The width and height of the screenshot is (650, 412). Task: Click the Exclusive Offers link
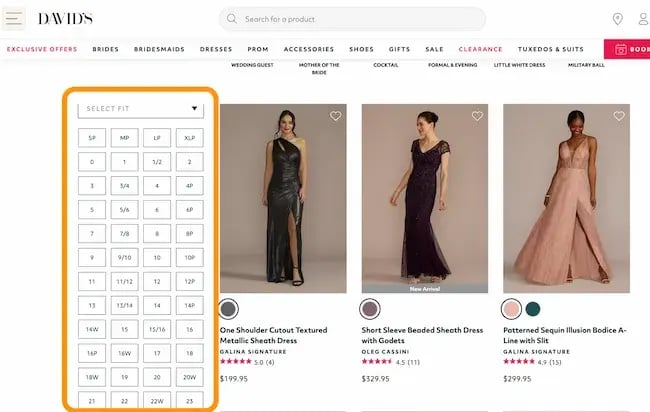[42, 48]
